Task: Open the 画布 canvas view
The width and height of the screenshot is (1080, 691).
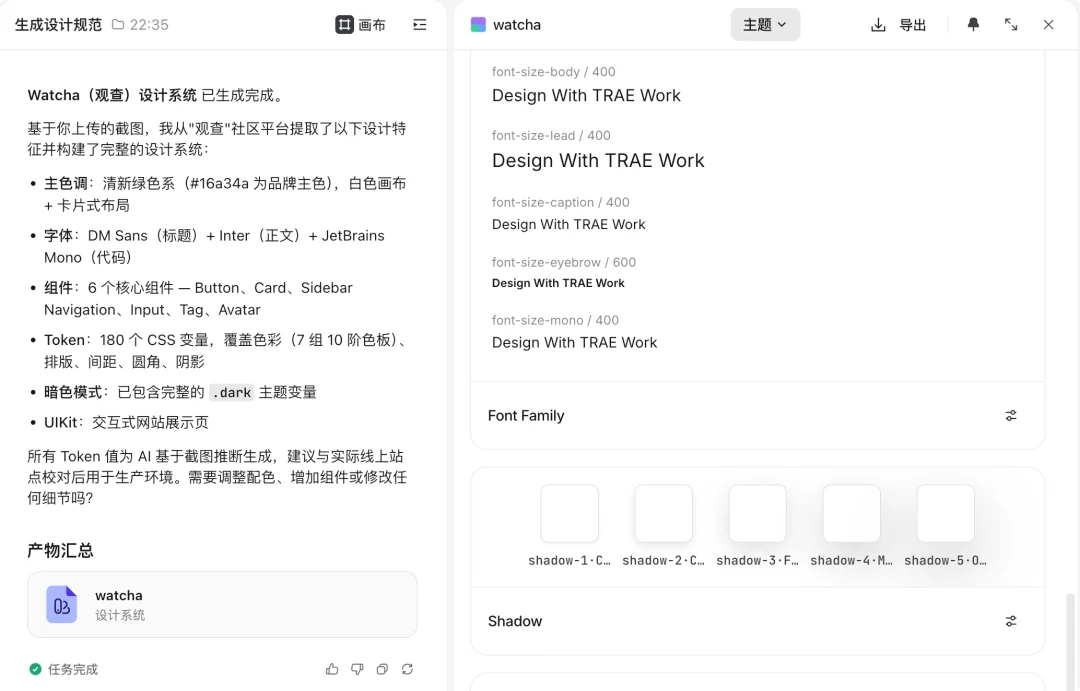Action: [360, 25]
